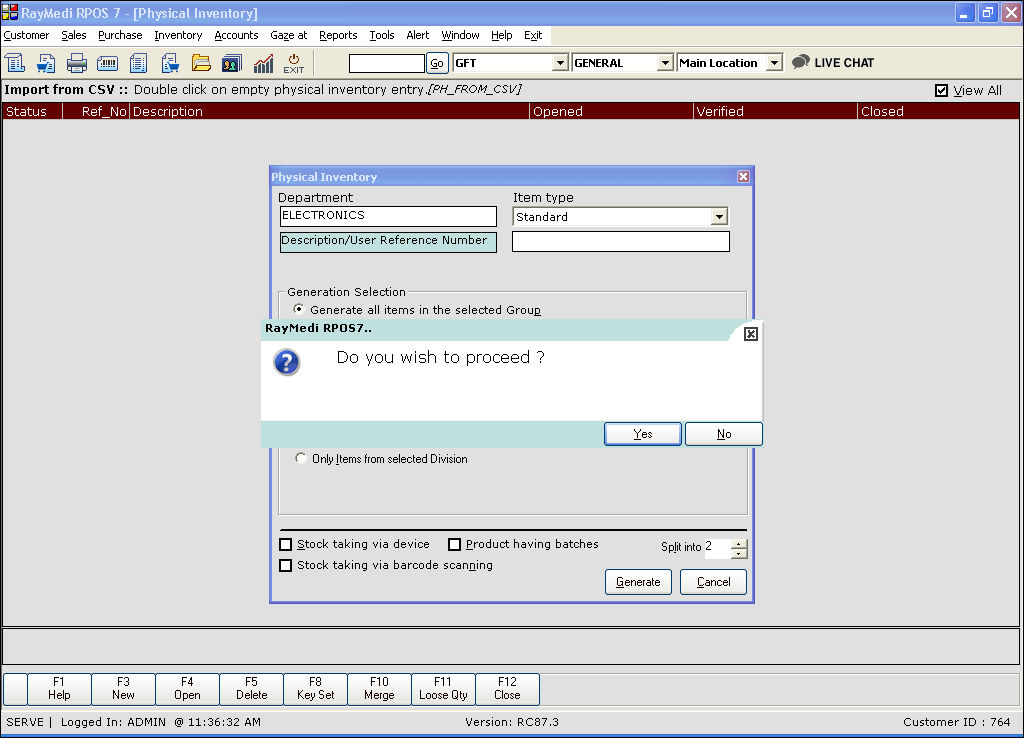Open the bar chart reports icon
Image resolution: width=1024 pixels, height=738 pixels.
click(263, 63)
